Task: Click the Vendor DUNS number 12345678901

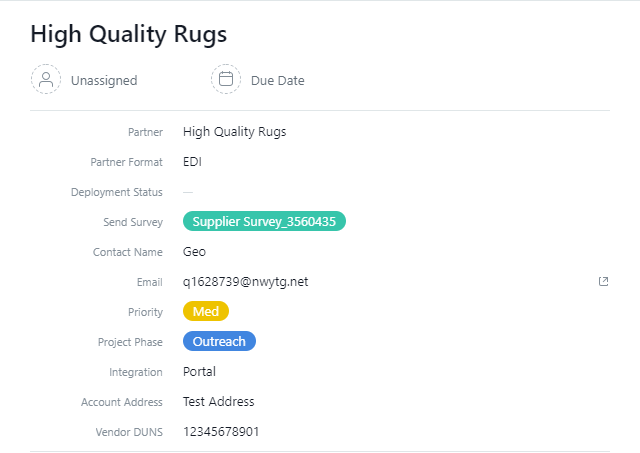Action: 220,432
